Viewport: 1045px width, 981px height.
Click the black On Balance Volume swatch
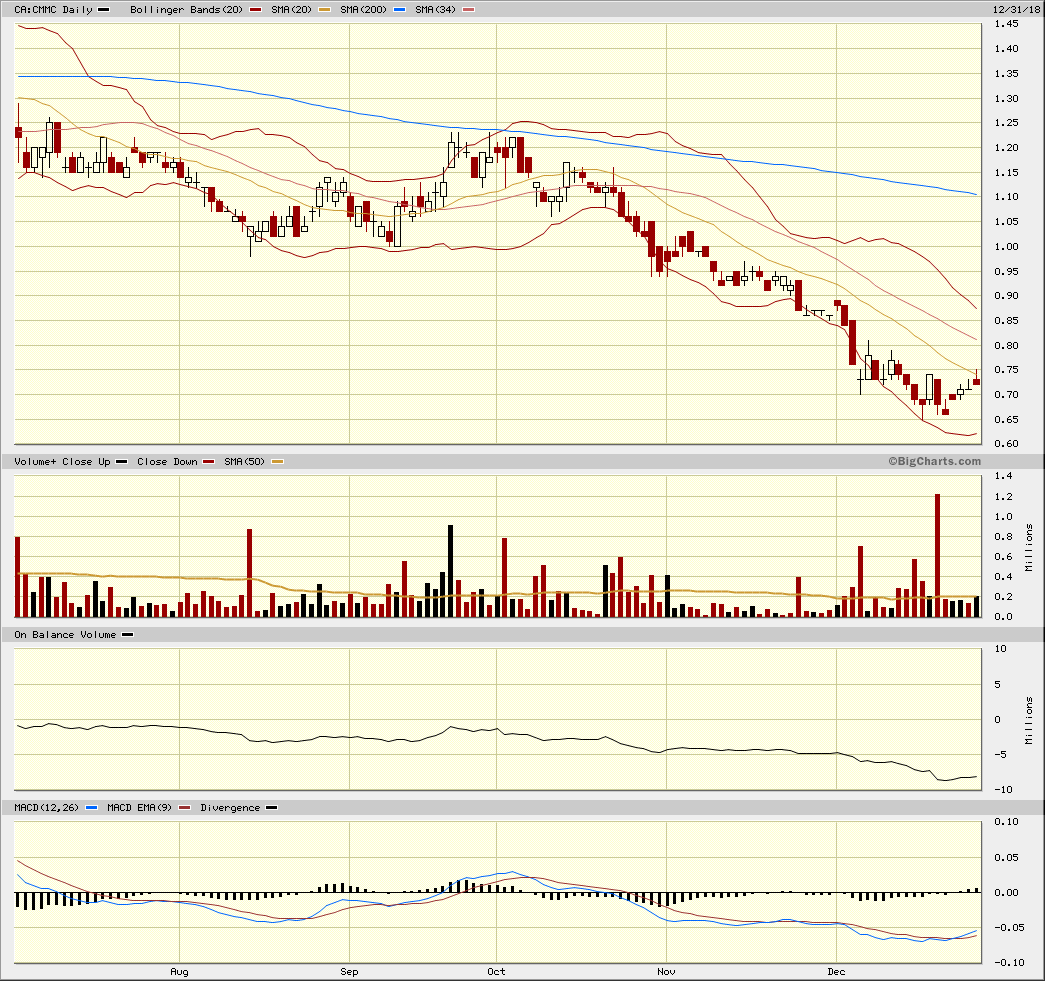pyautogui.click(x=127, y=635)
